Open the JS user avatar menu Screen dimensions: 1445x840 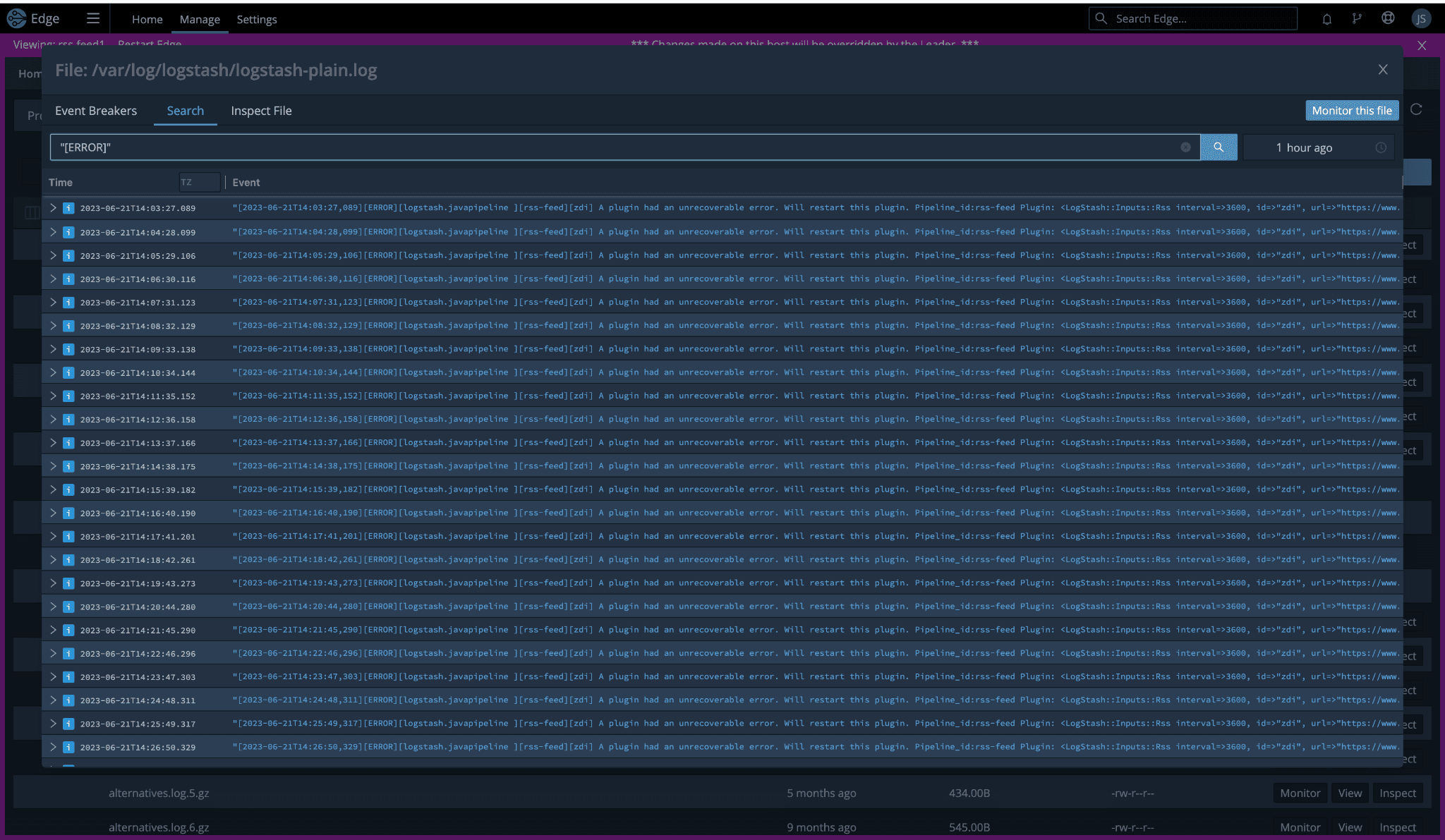pos(1420,19)
